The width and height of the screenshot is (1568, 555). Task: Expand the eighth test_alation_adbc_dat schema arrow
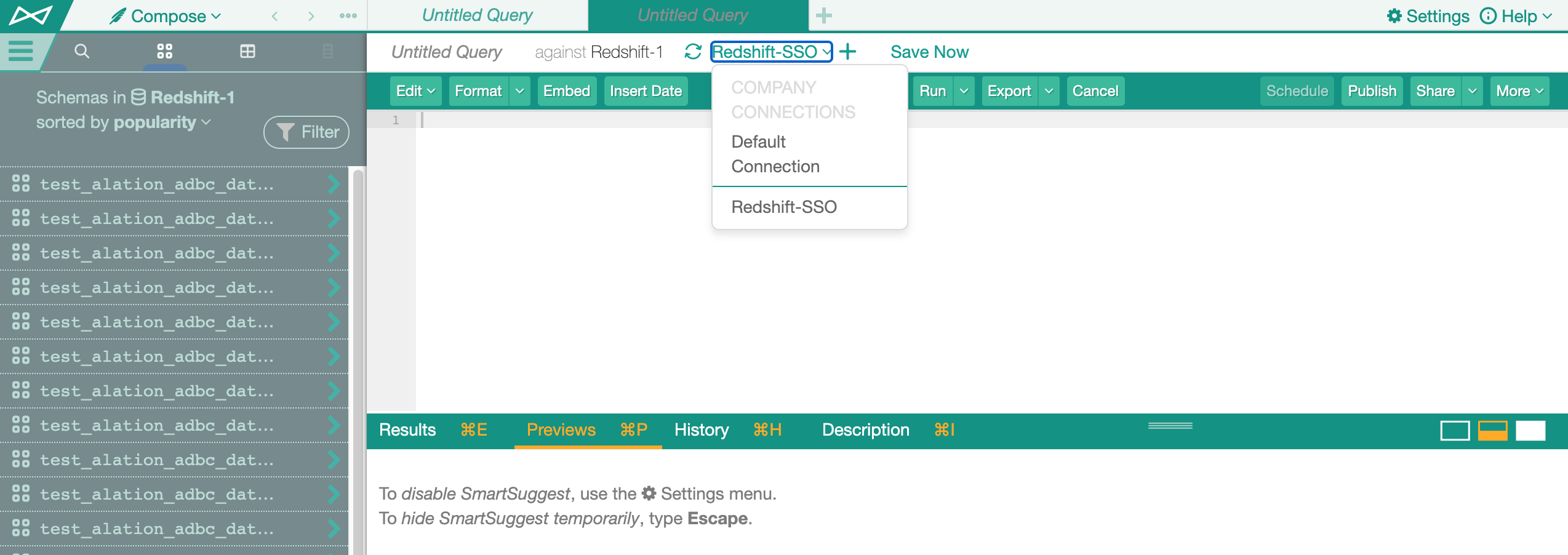click(x=334, y=425)
